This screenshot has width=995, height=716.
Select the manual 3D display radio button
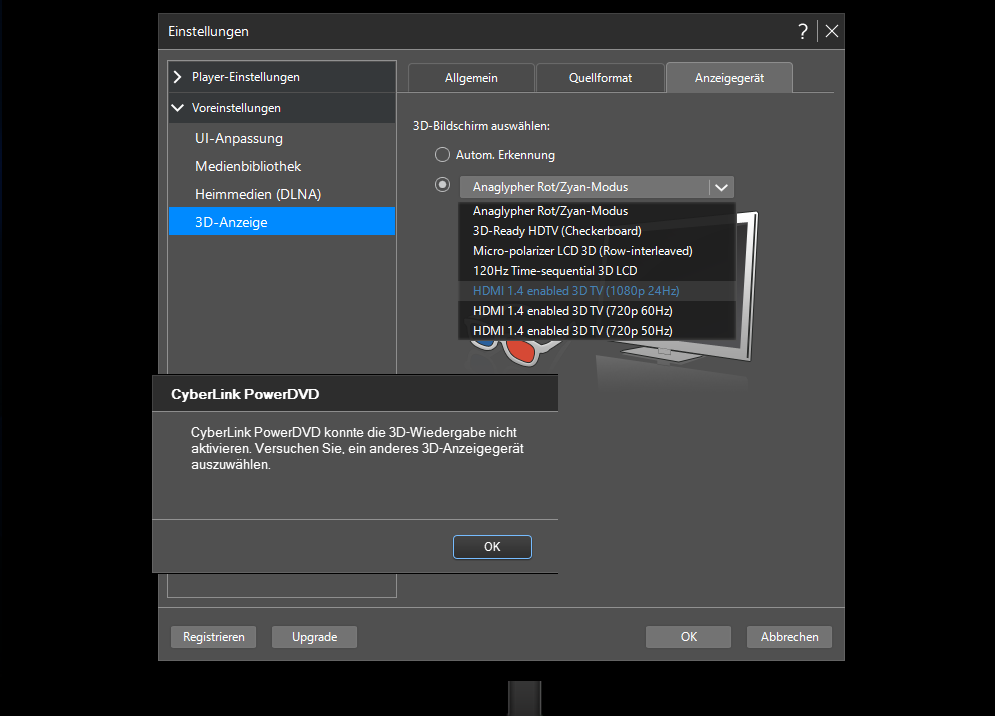pos(442,185)
